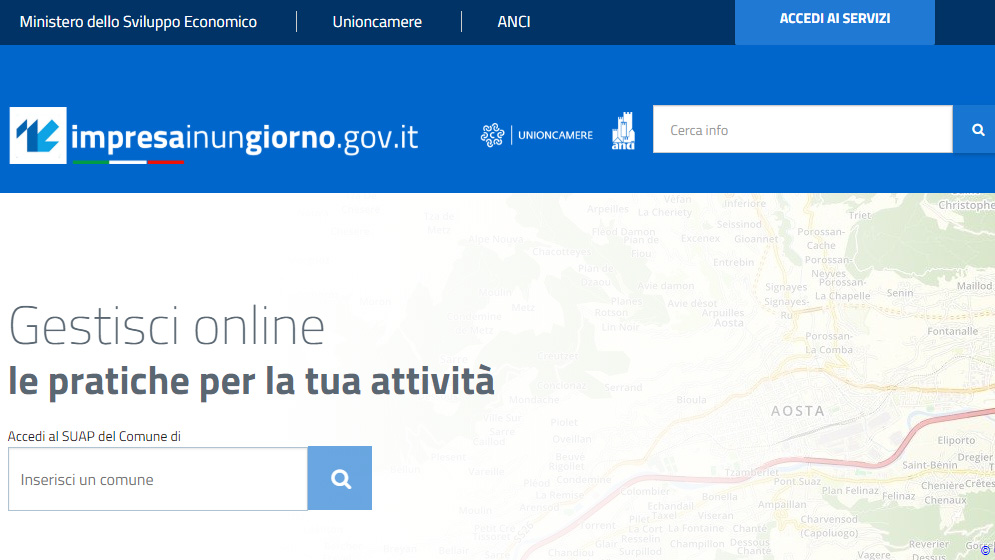Screen dimensions: 995x560
Task: Click the Gestisci online heading
Action: tap(167, 326)
